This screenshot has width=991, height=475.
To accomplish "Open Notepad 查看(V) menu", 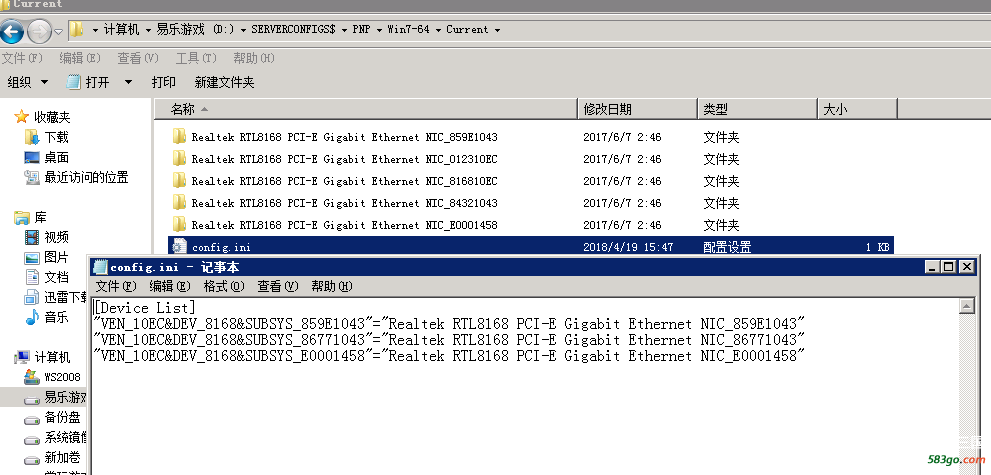I will tap(277, 286).
